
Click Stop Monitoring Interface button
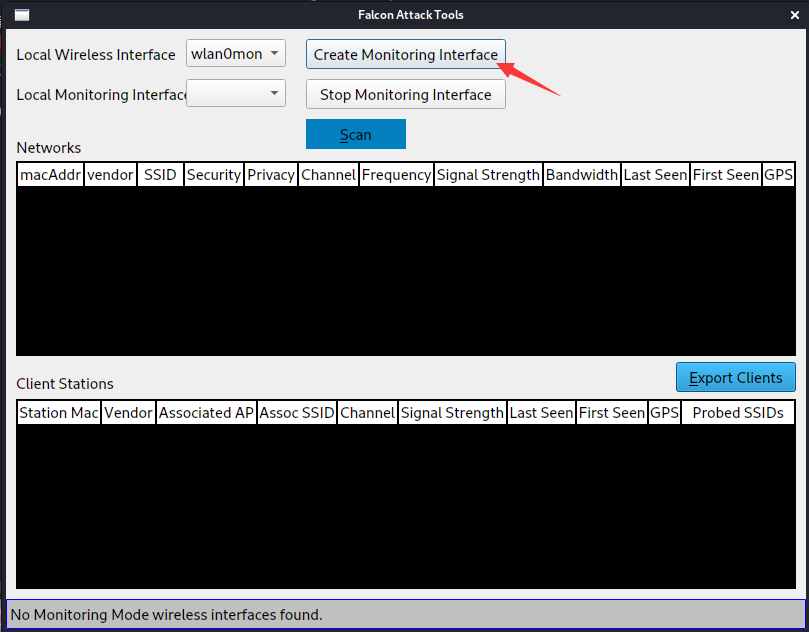(x=406, y=94)
